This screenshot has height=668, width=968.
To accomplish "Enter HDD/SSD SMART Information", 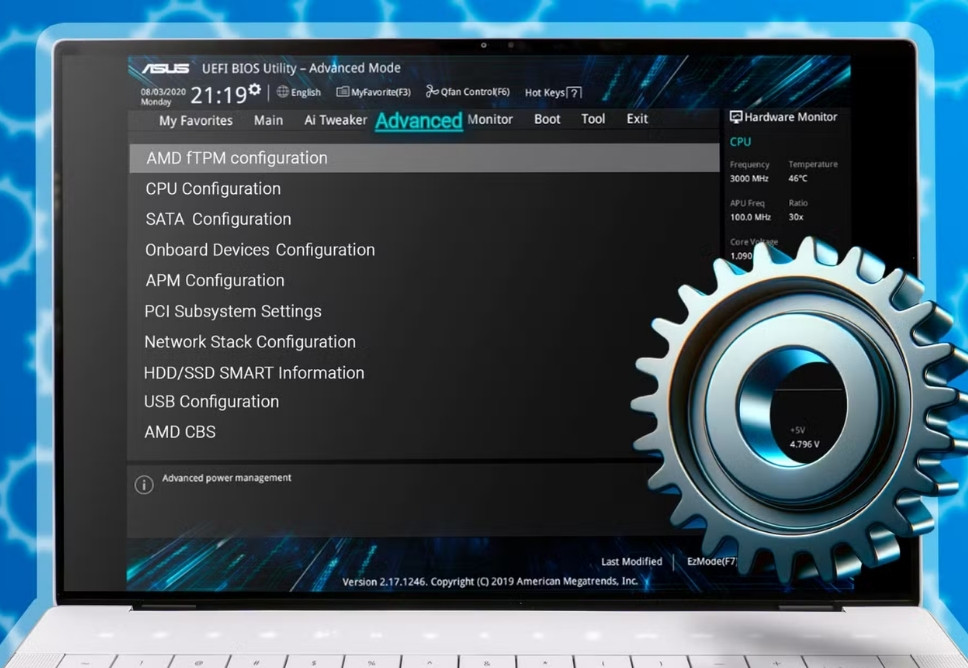I will pos(254,373).
